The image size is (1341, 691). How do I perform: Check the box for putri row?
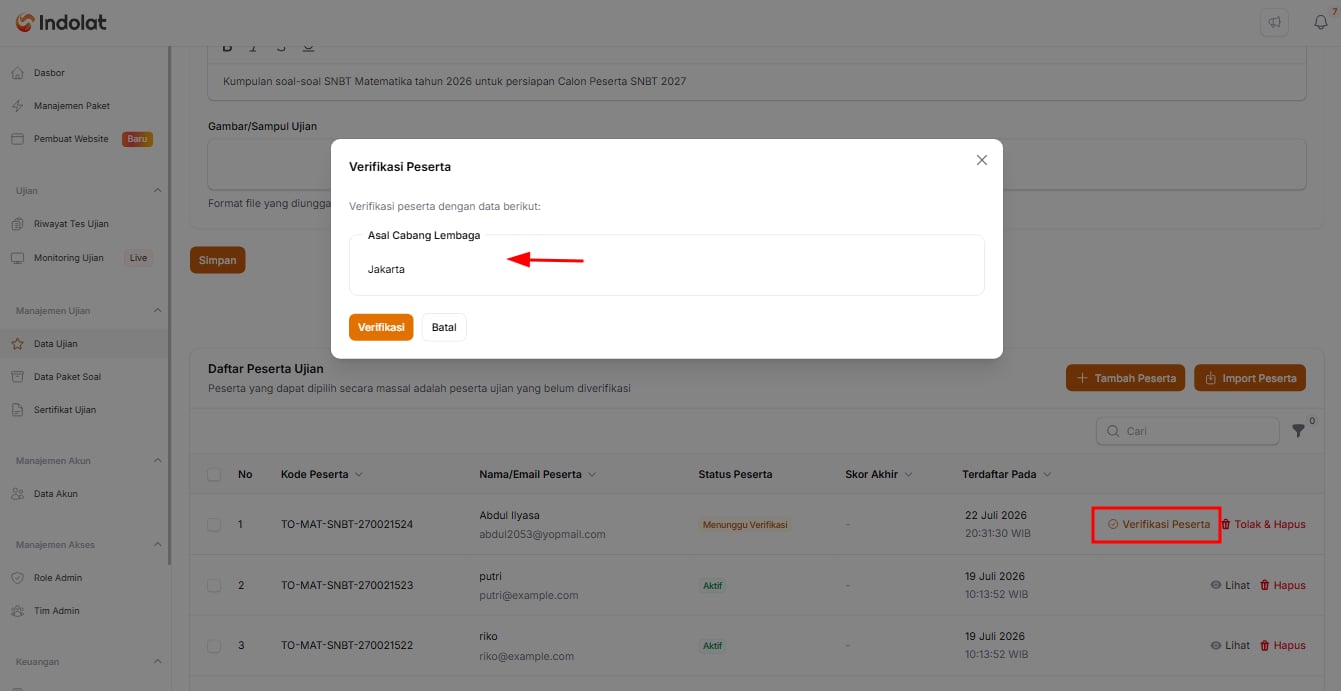(x=214, y=586)
